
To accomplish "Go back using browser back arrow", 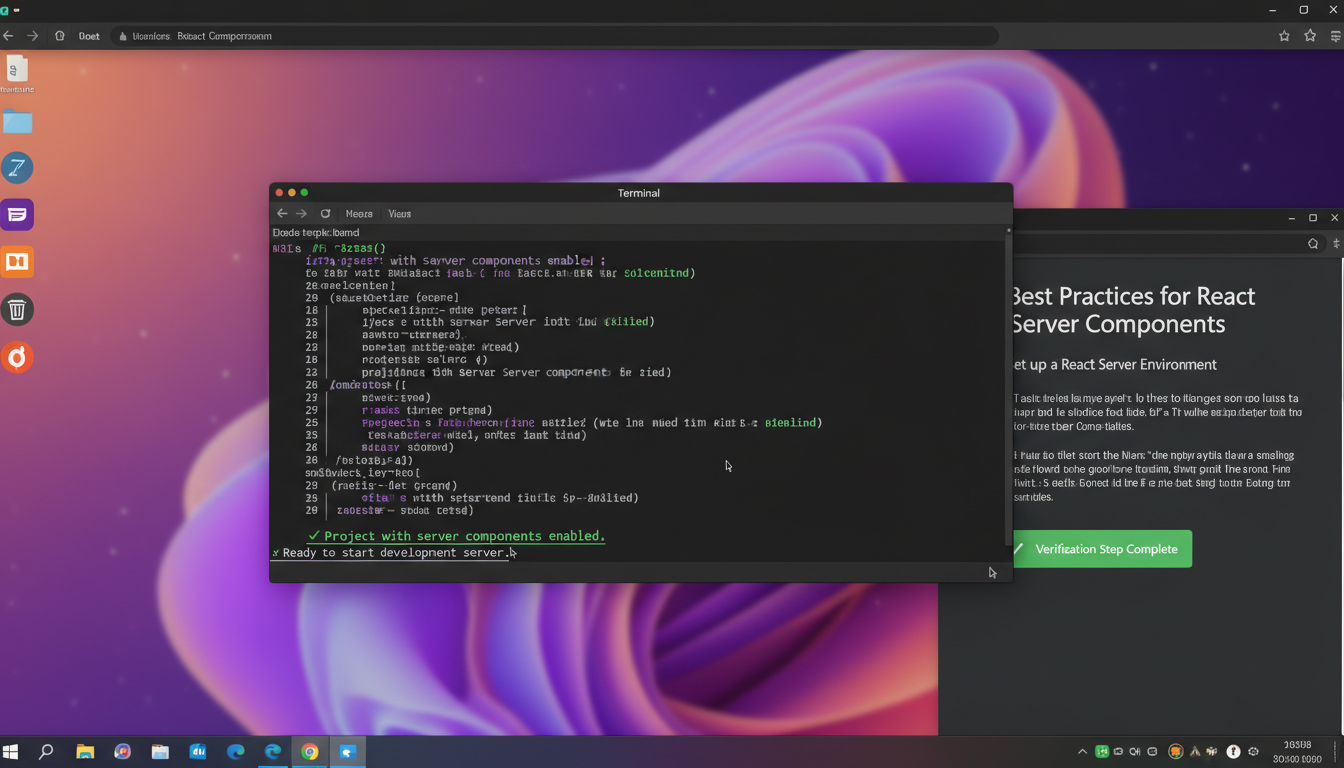I will 9,36.
